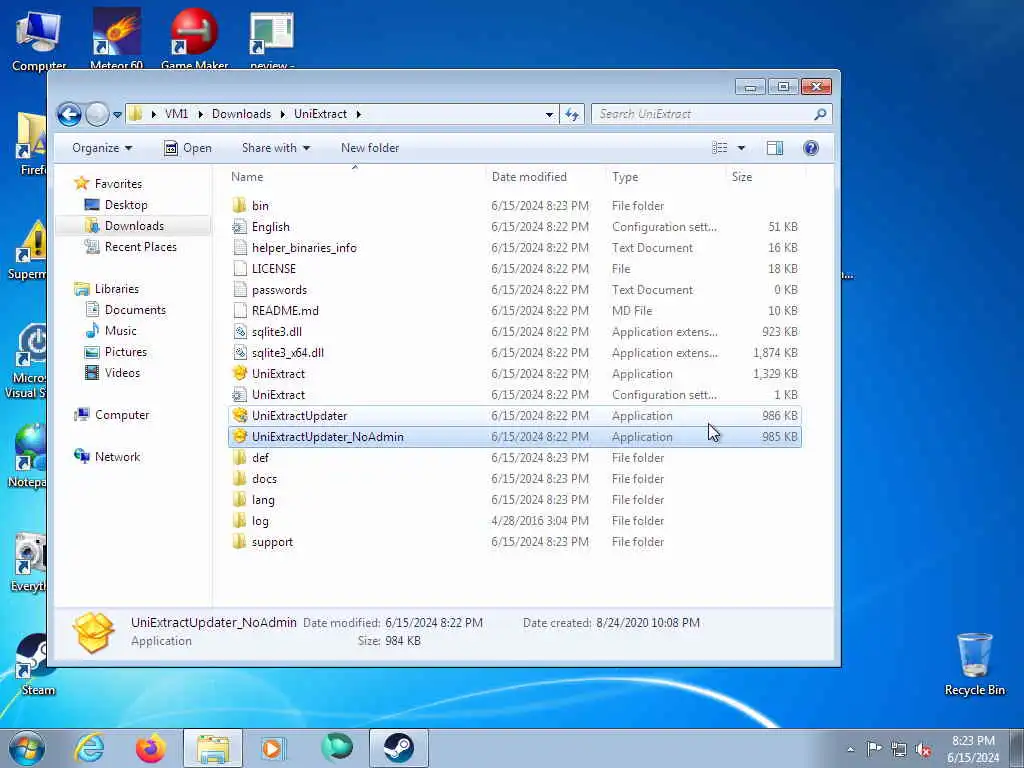1024x768 pixels.
Task: Select the UniExtractUpdater_NoAdmin application icon
Action: tap(240, 437)
